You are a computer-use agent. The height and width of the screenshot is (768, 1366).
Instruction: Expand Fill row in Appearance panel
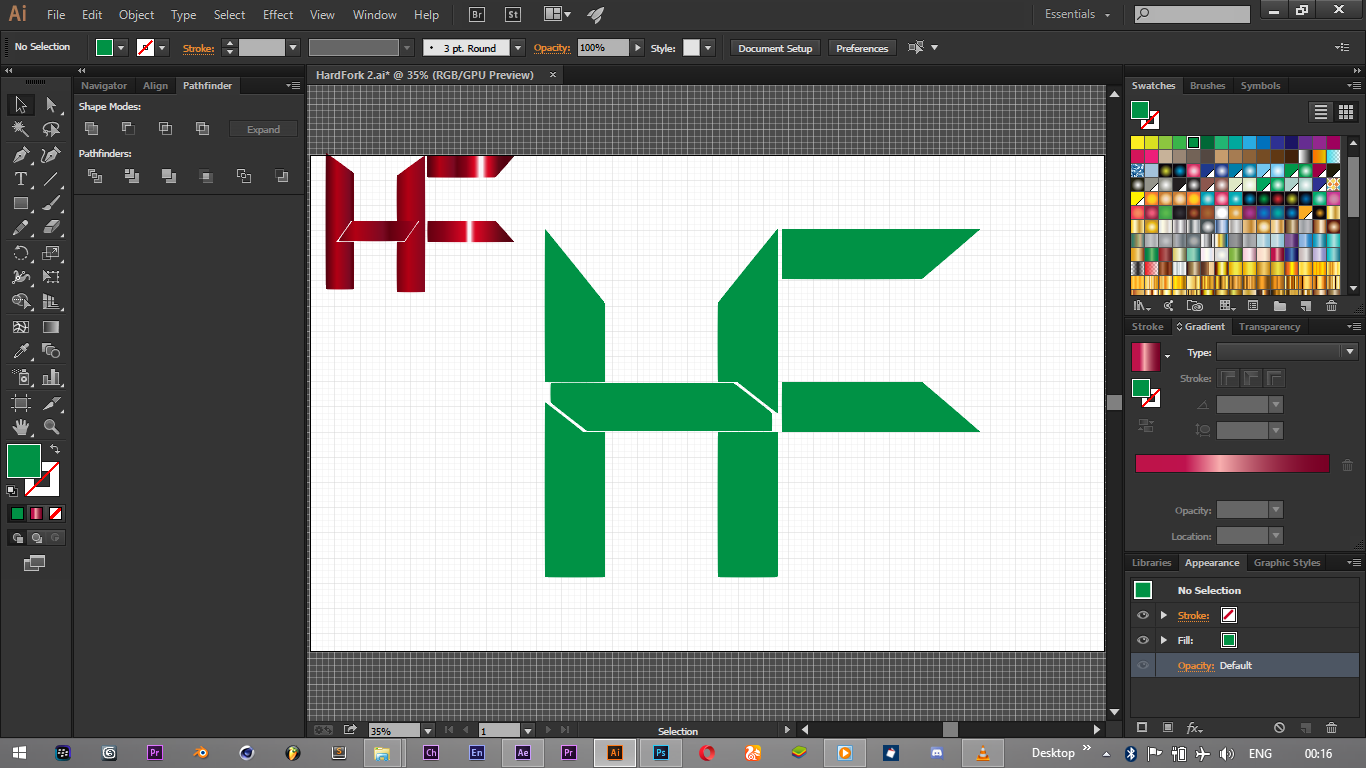pyautogui.click(x=1163, y=640)
